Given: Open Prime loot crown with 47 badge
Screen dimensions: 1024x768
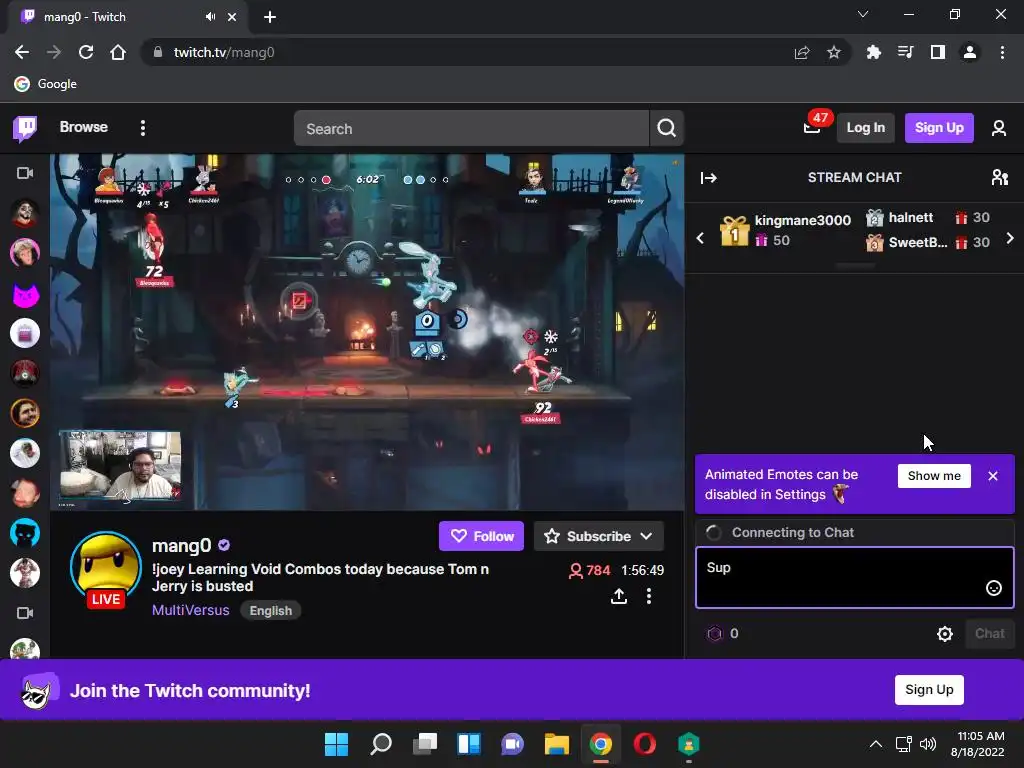Looking at the screenshot, I should click(812, 127).
